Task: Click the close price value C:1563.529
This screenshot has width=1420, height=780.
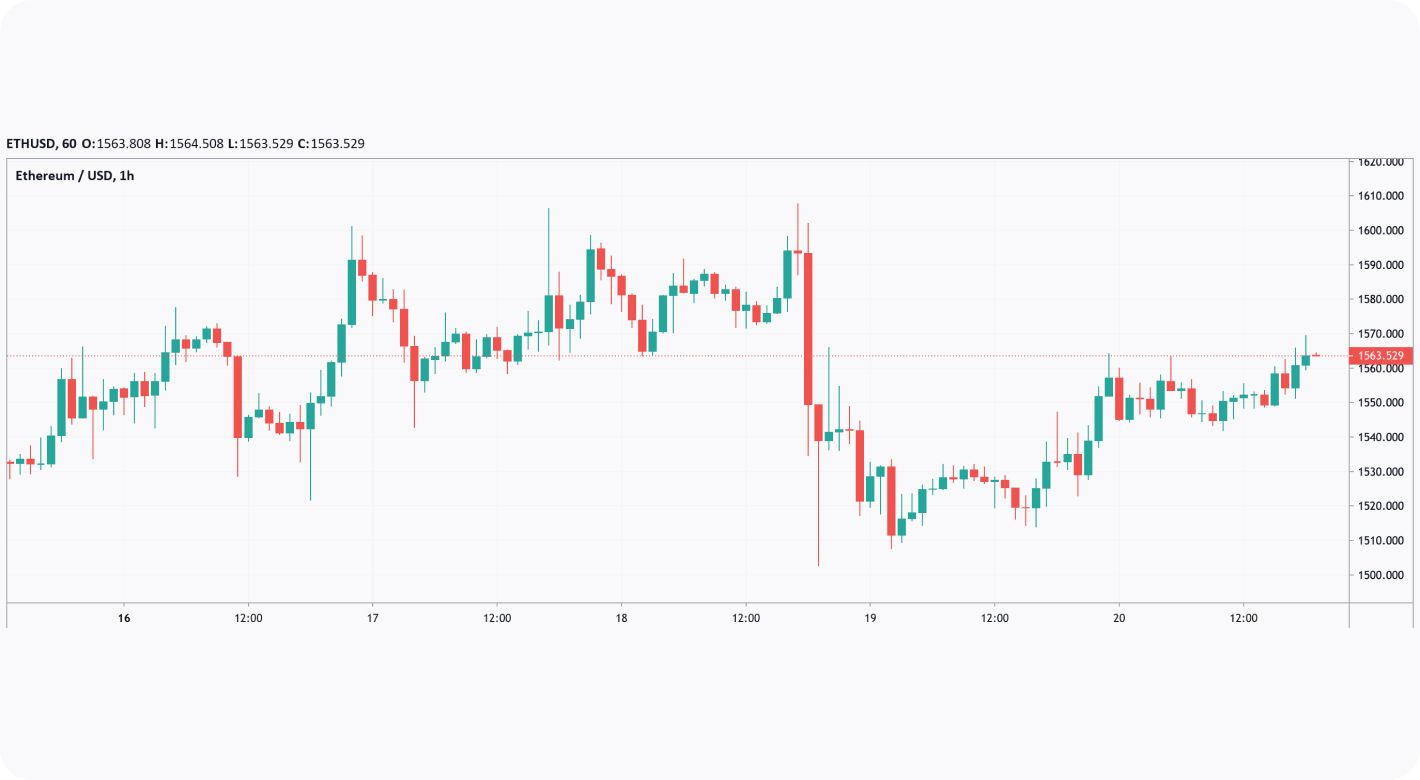Action: [x=331, y=144]
